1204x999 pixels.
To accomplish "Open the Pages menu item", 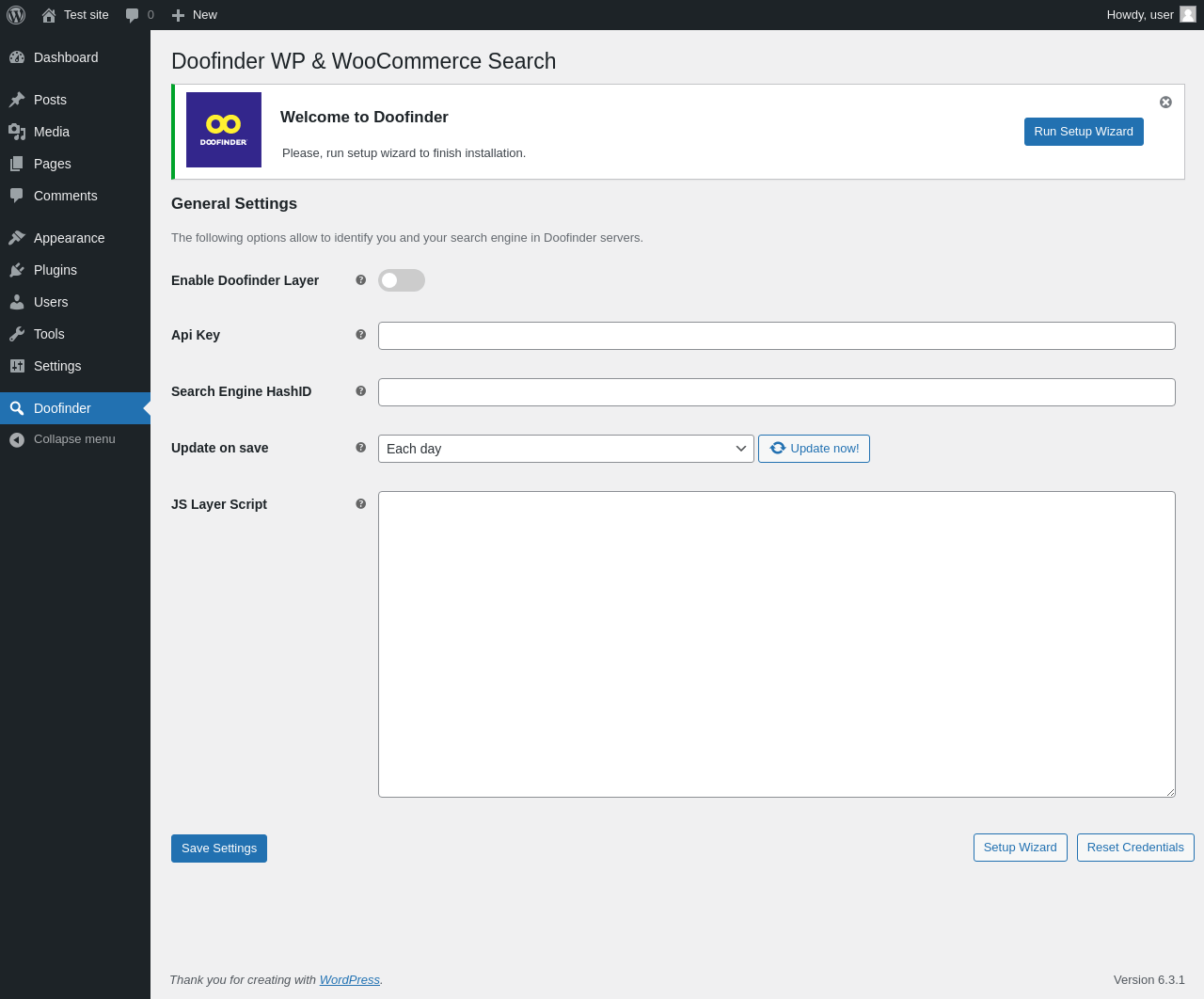I will point(75,164).
